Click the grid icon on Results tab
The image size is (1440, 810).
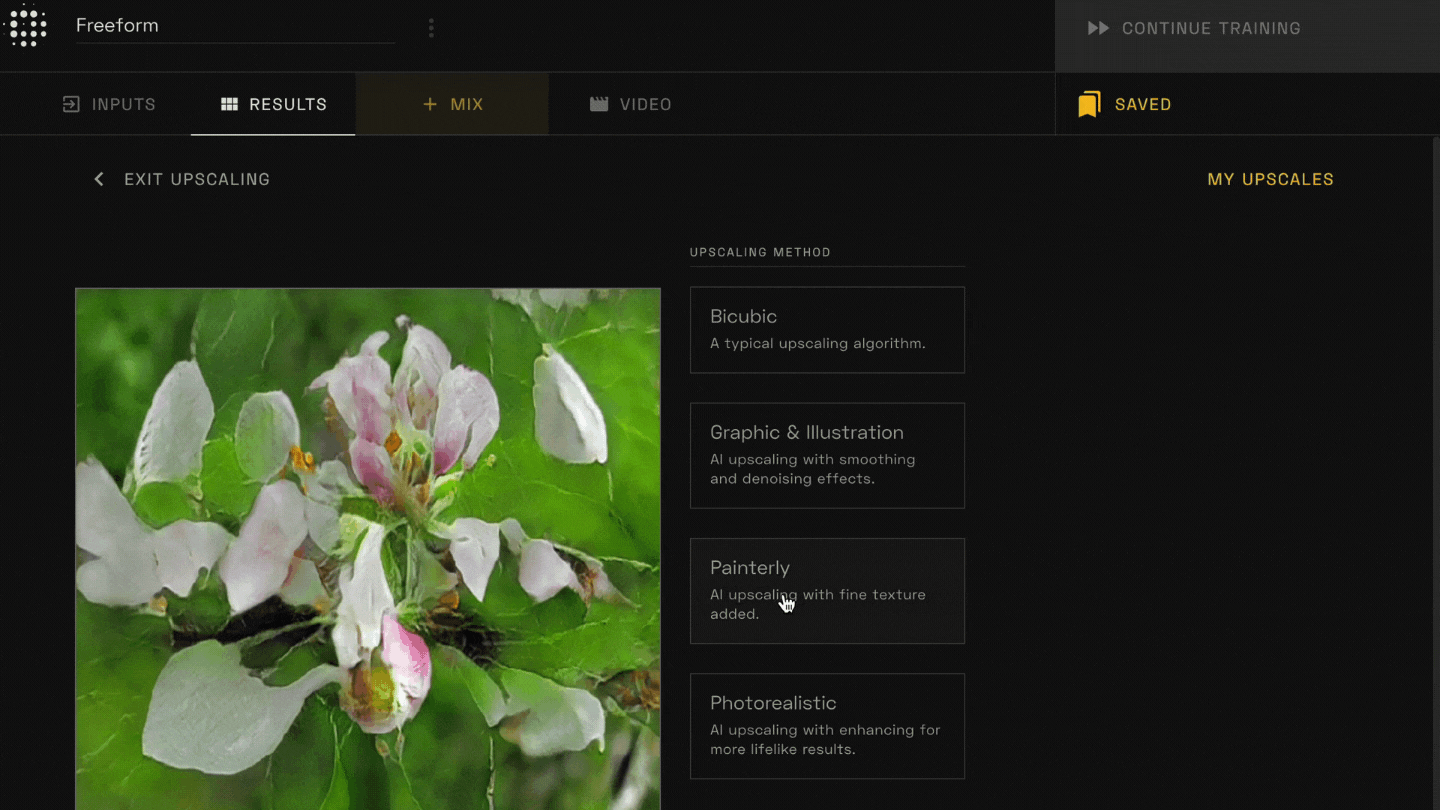pos(229,104)
